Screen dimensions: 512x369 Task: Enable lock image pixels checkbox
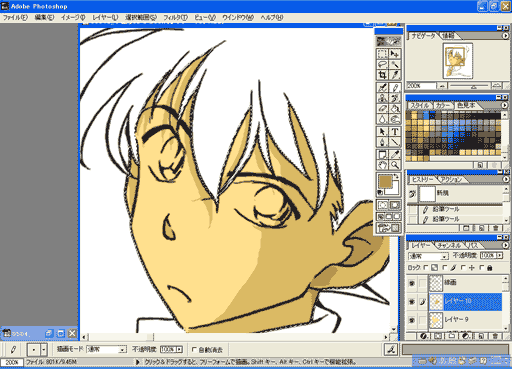click(x=444, y=268)
